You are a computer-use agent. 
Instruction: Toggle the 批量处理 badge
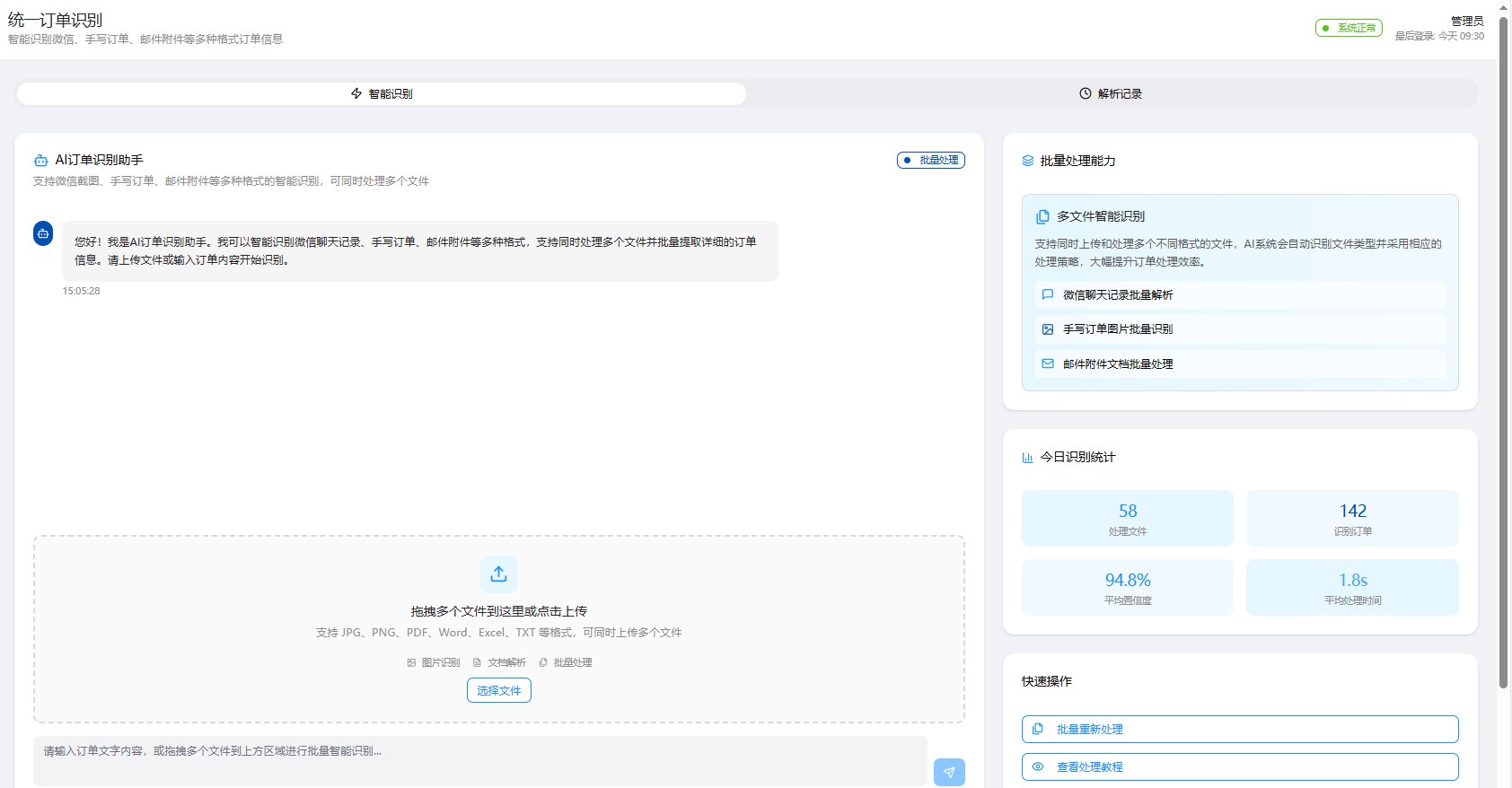click(x=930, y=160)
